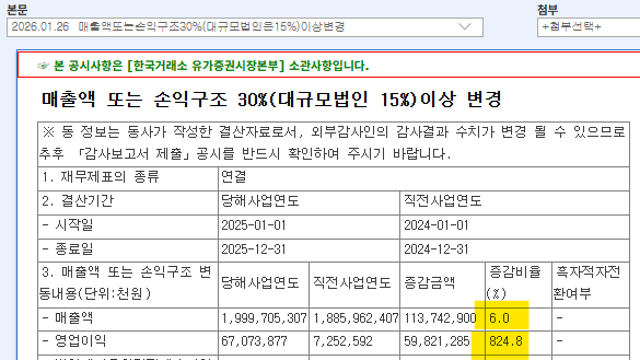
Task: Click the pointing hand icon in notice banner
Action: (x=43, y=66)
